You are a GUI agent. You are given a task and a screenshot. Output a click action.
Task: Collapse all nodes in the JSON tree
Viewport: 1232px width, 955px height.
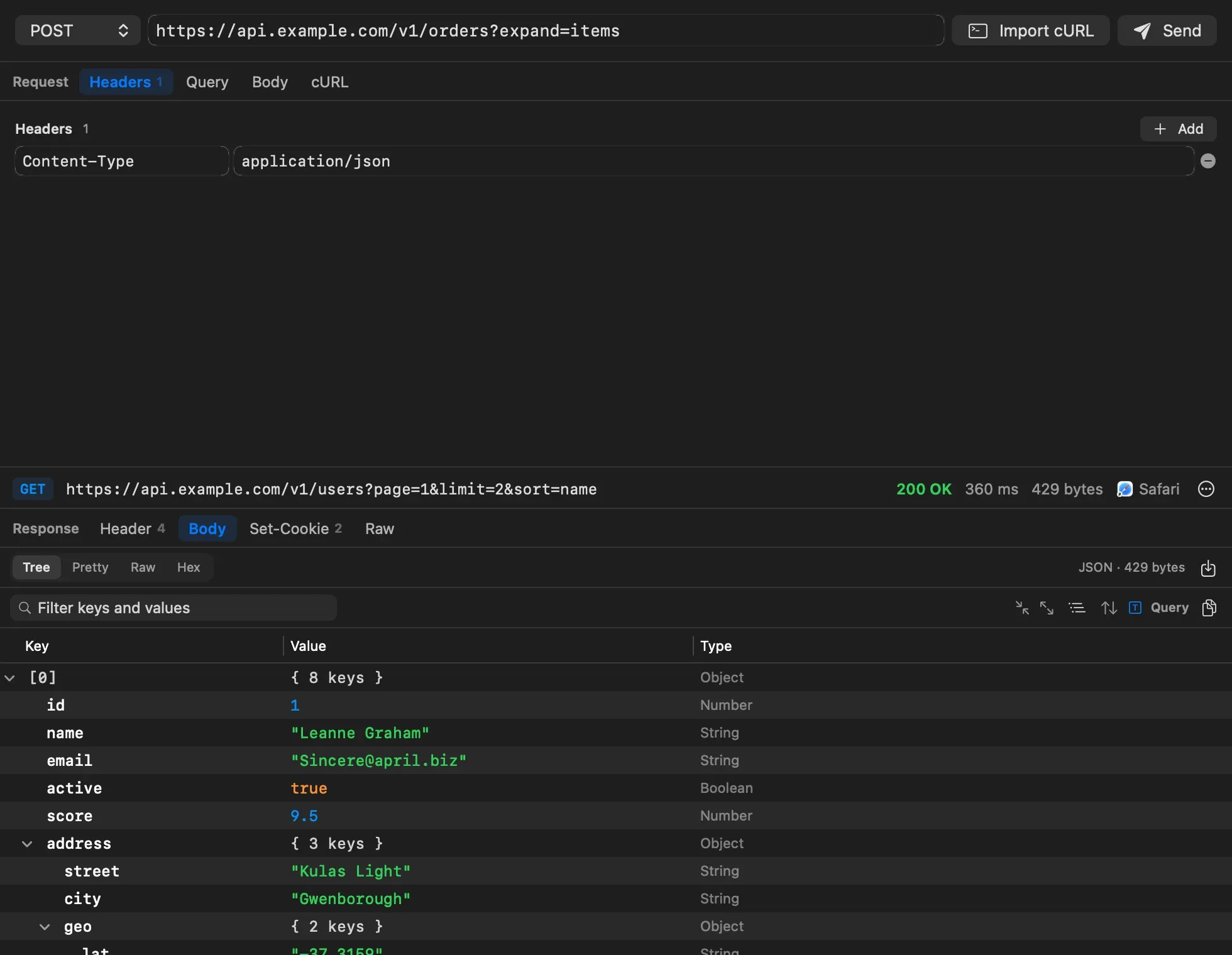click(1022, 608)
